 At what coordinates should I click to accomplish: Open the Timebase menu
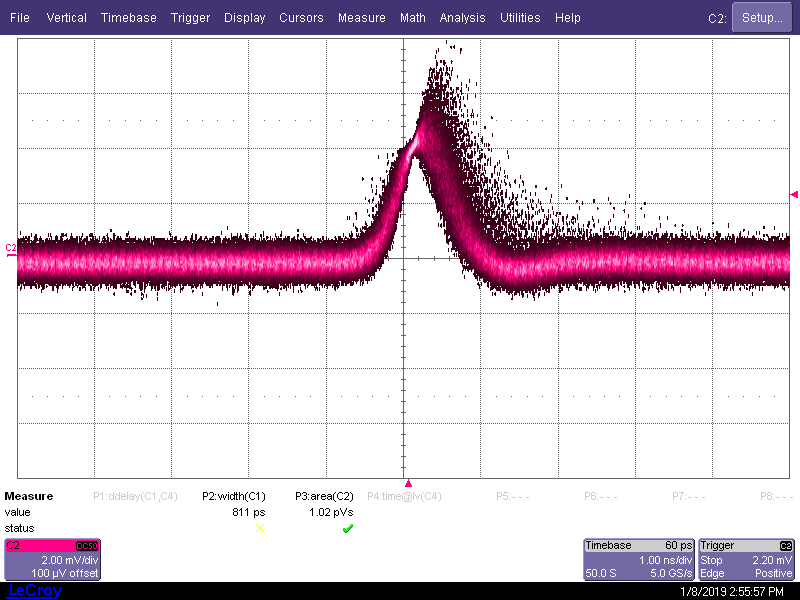pyautogui.click(x=129, y=18)
